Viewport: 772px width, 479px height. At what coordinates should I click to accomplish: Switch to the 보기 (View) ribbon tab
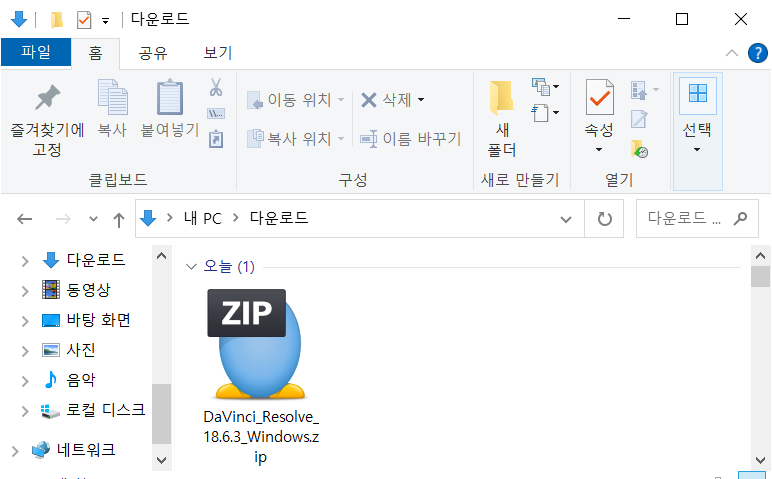pyautogui.click(x=218, y=53)
